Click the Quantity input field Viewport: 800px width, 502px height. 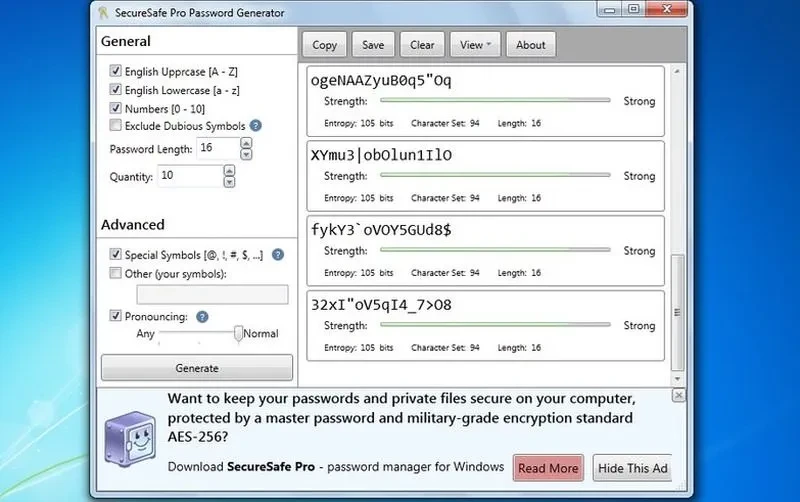190,176
